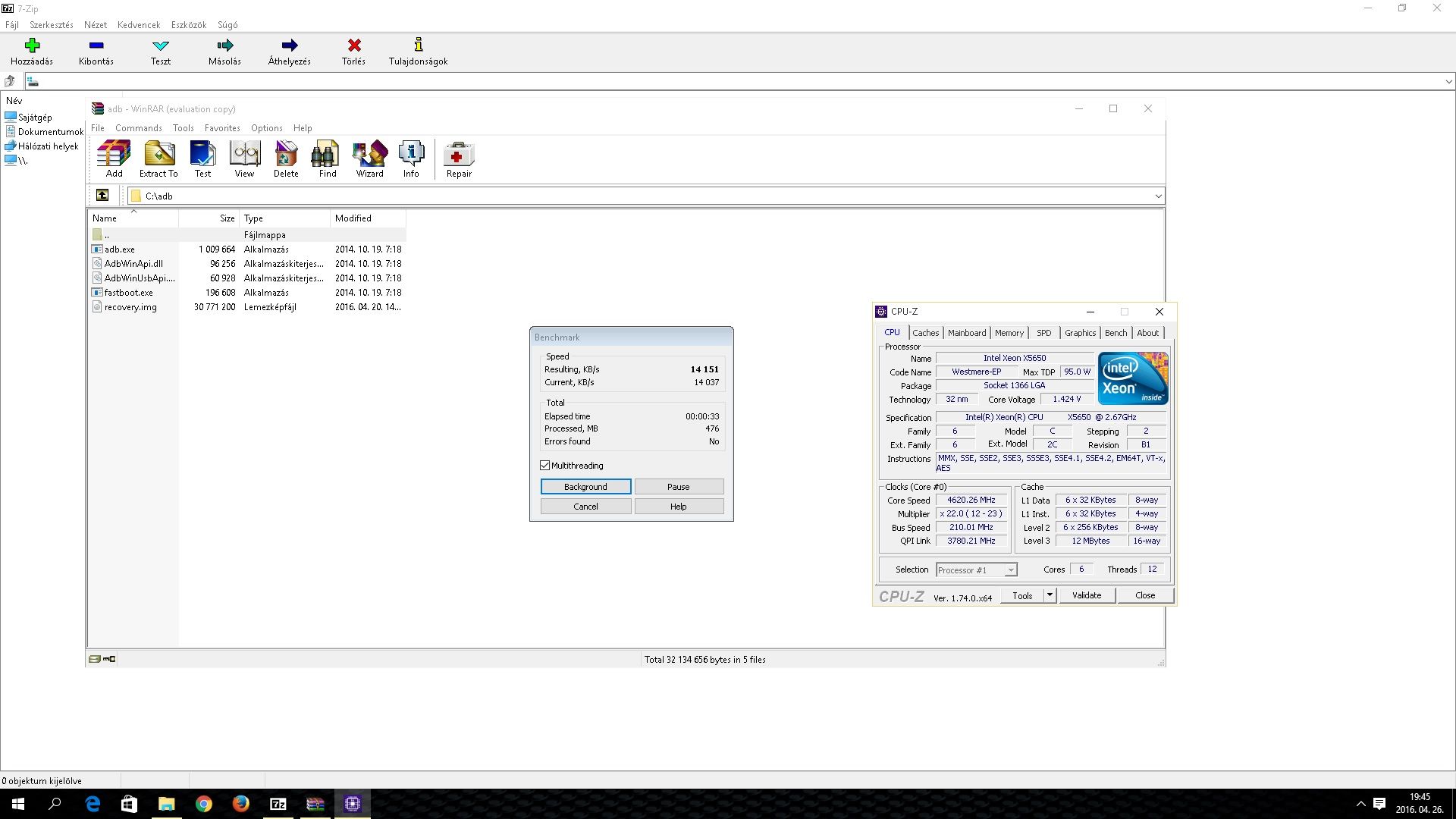The image size is (1456, 819).
Task: Switch to CPU-Z Mainboard tab
Action: click(x=967, y=333)
